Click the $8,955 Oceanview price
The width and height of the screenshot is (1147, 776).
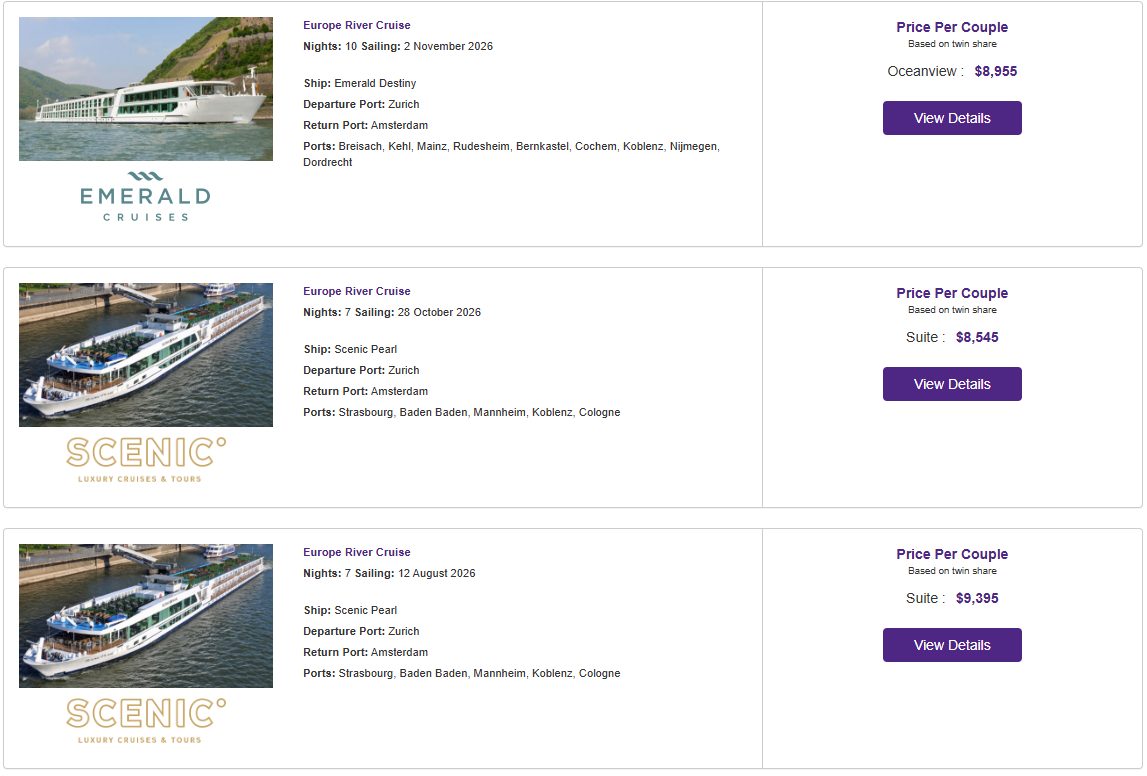point(995,71)
